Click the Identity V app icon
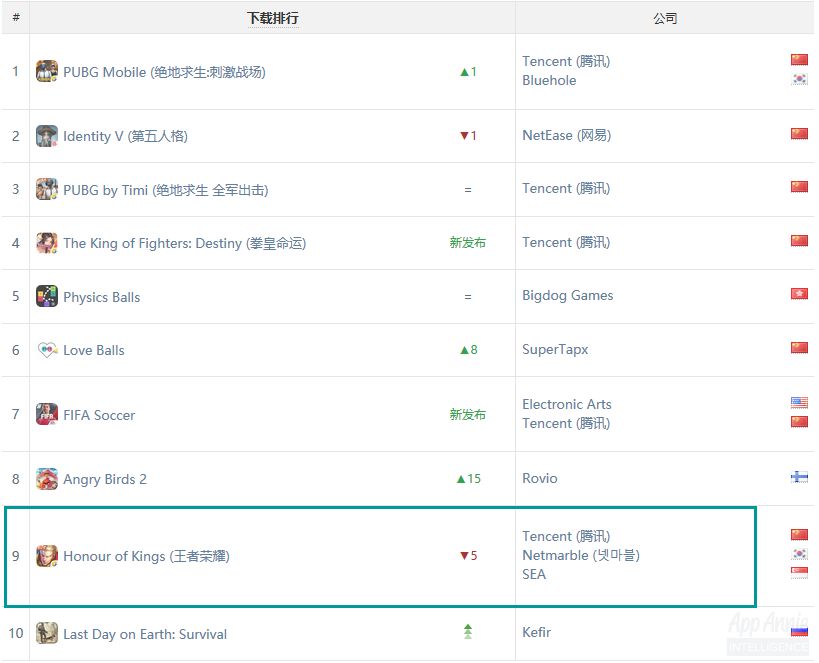Screen dimensions: 819x663 tap(46, 136)
